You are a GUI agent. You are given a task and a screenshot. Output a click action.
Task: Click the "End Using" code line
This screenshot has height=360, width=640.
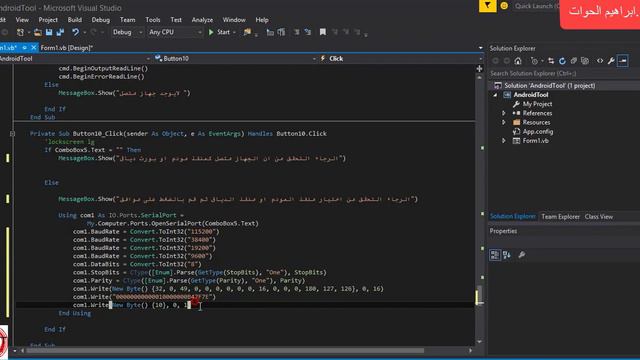coord(75,313)
